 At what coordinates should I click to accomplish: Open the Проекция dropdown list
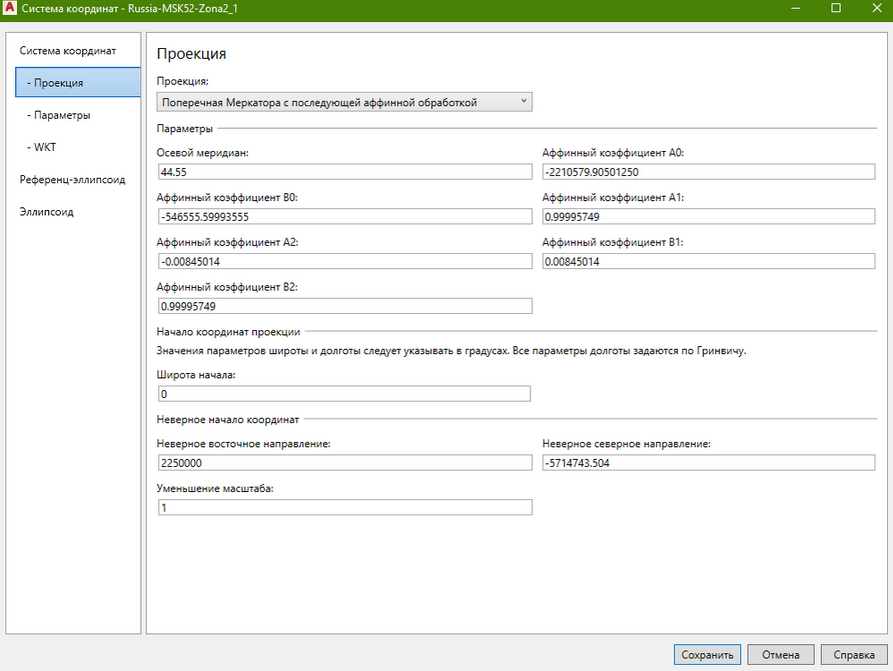(x=344, y=102)
